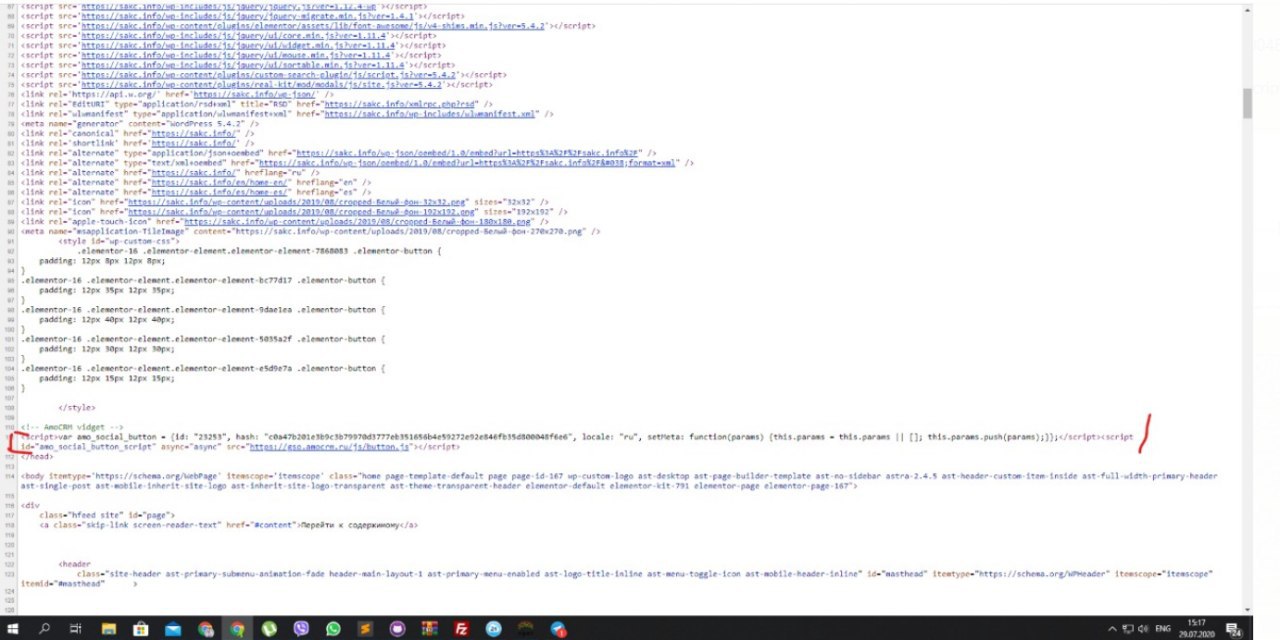Open the canonical sakc.info link

pyautogui.click(x=193, y=133)
